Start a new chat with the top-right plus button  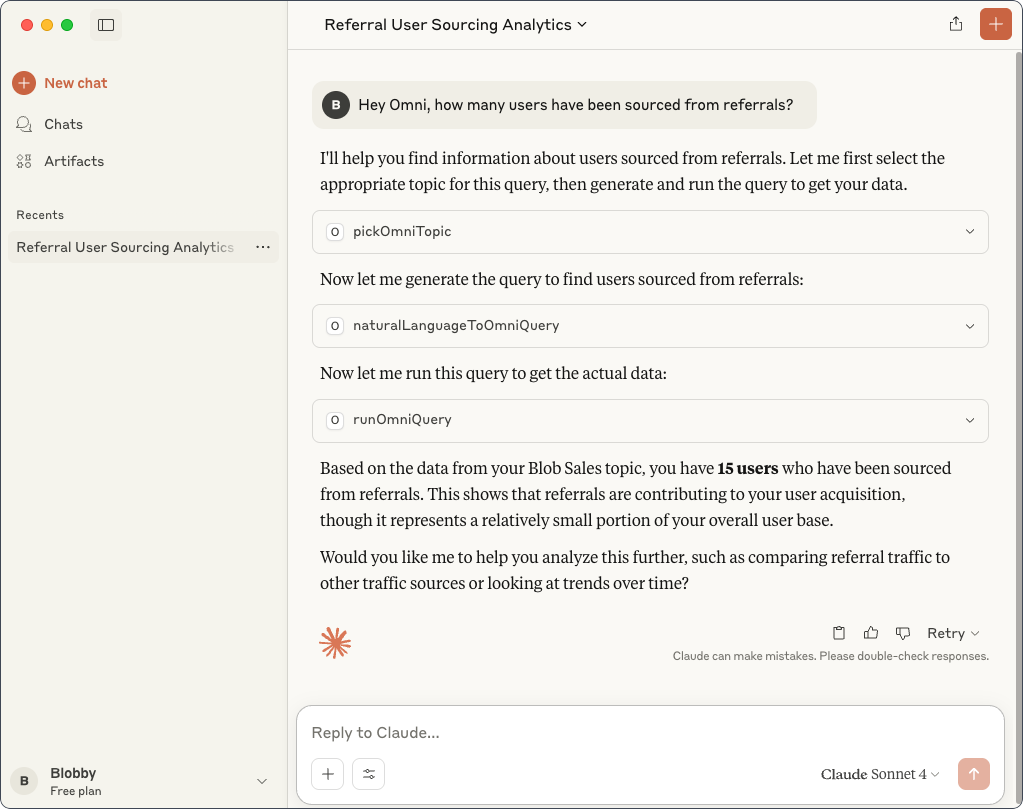(x=995, y=24)
